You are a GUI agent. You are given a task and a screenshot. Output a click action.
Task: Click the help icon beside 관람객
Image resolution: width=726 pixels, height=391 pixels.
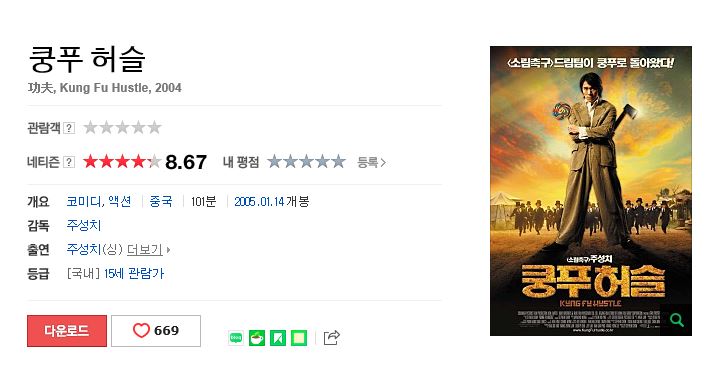click(69, 128)
